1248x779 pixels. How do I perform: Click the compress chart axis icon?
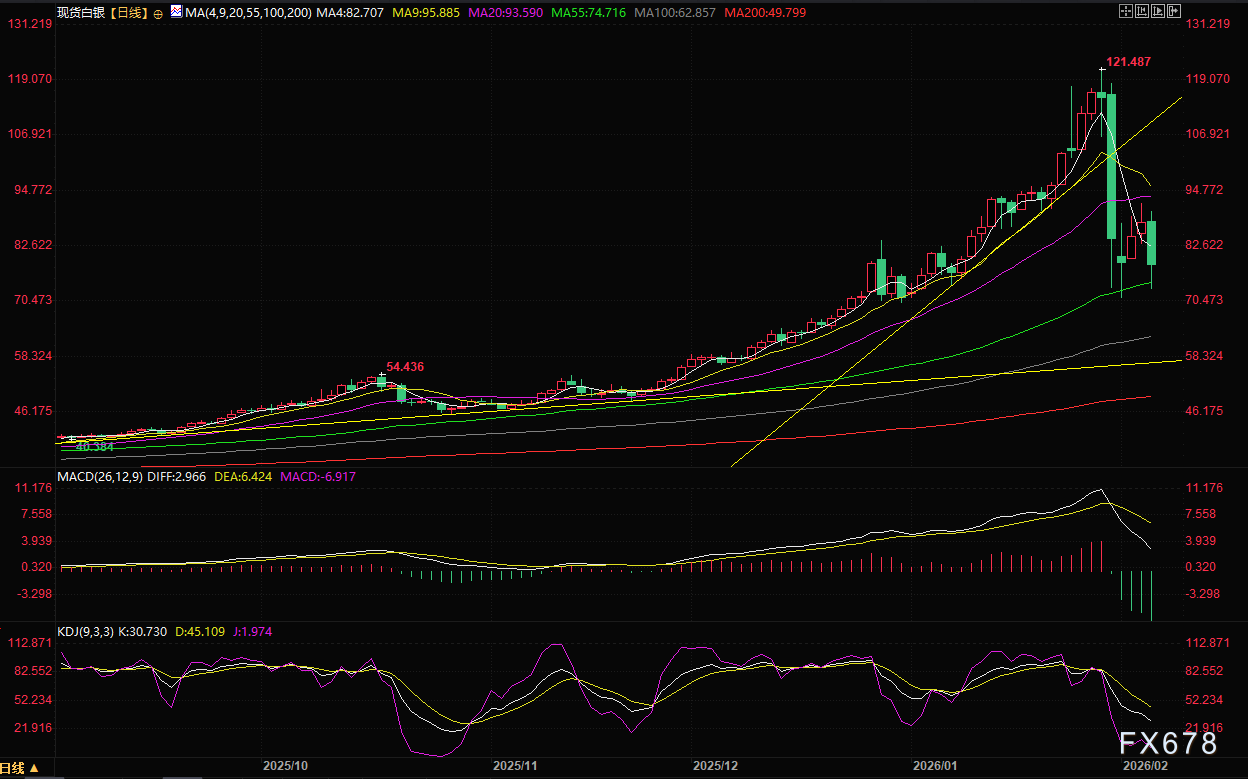click(1143, 11)
